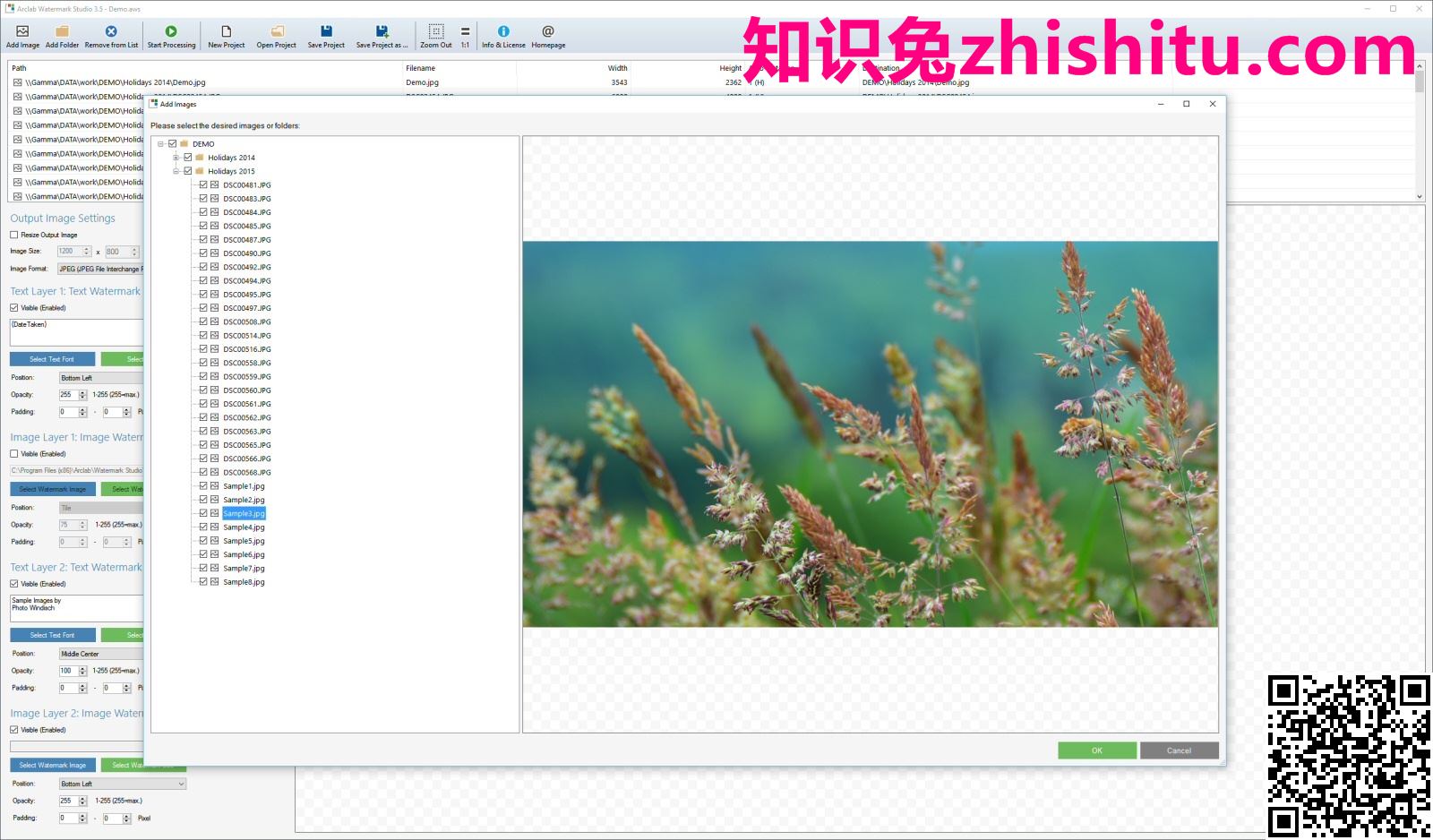Uncheck the Holidays 2015 folder checkbox
This screenshot has height=840, width=1433.
[188, 171]
